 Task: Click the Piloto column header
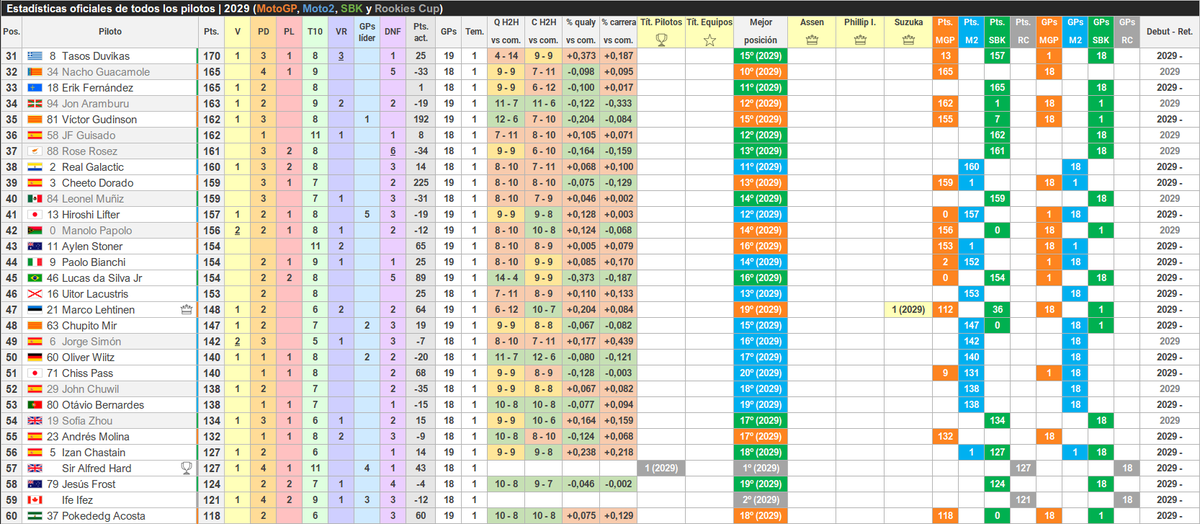111,31
